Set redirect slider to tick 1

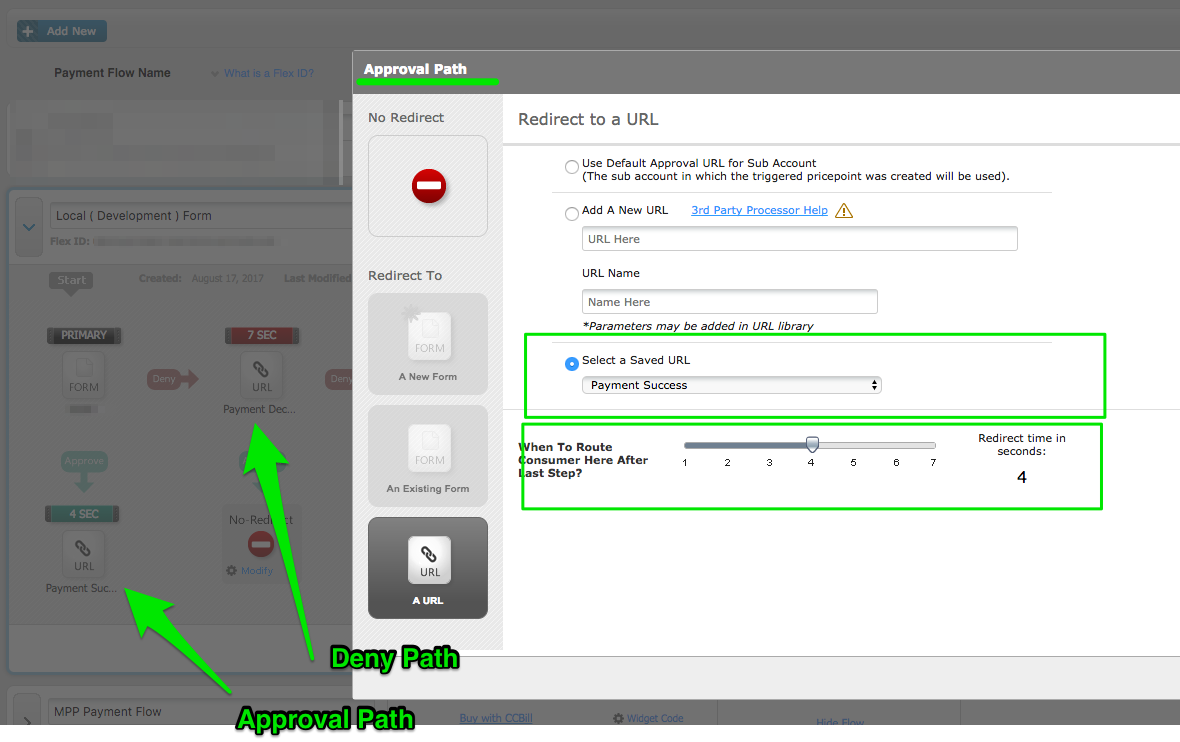pos(685,446)
